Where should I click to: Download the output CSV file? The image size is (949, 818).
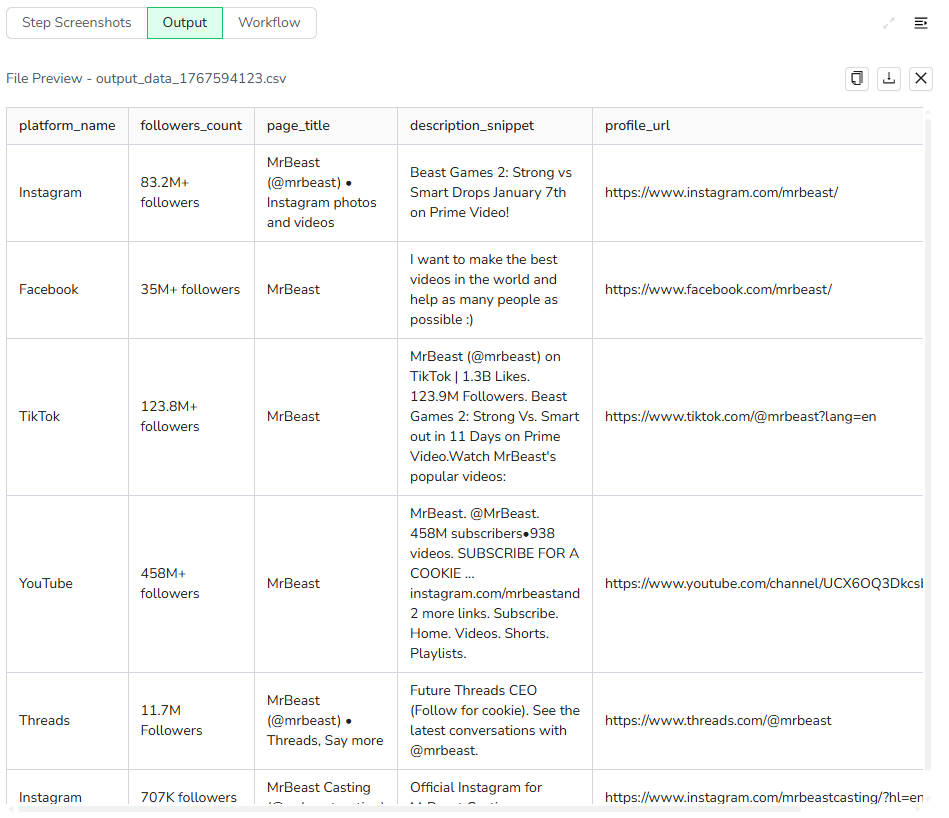click(x=889, y=78)
